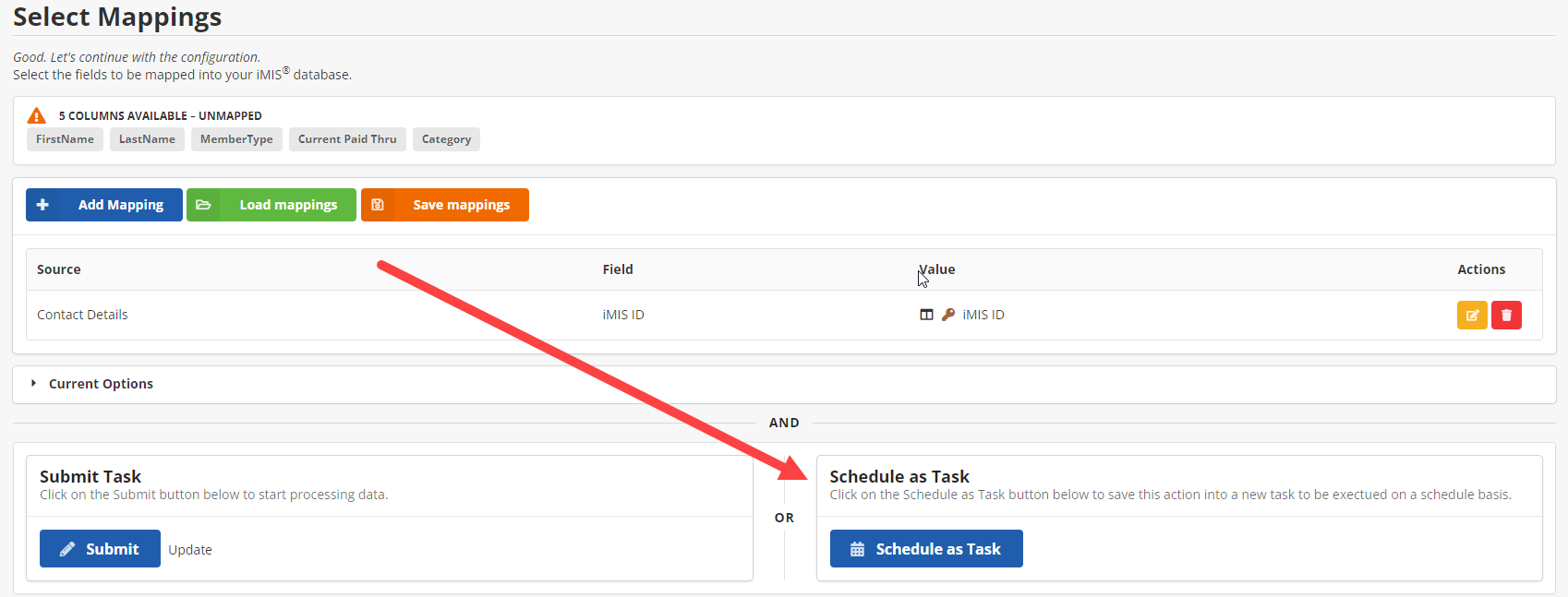Screen dimensions: 1568x597
Task: Pick the Current Paid Thru column tag
Action: pos(347,139)
